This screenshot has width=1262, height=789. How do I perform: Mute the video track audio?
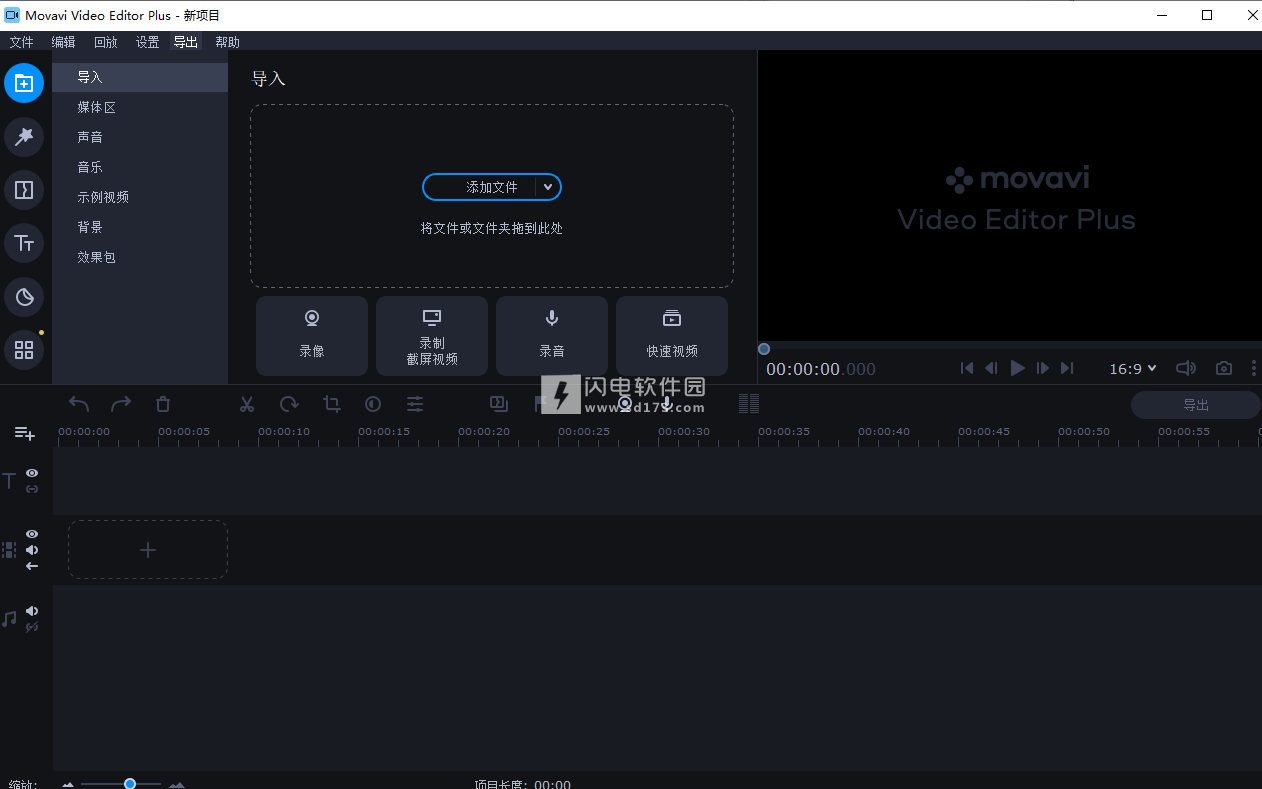[32, 550]
